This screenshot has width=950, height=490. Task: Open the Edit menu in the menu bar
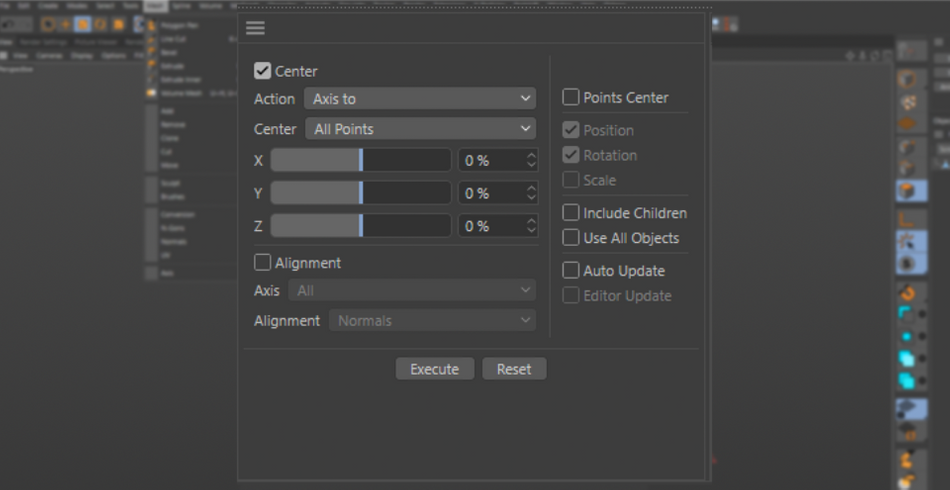pos(24,5)
